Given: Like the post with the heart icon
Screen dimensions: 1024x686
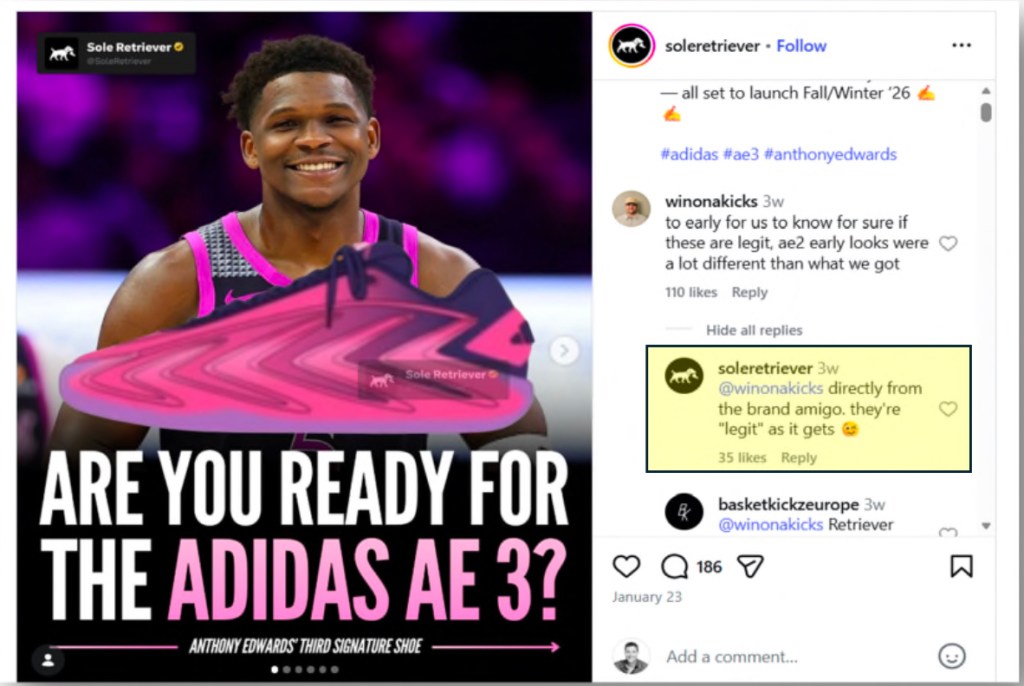Looking at the screenshot, I should tap(626, 566).
